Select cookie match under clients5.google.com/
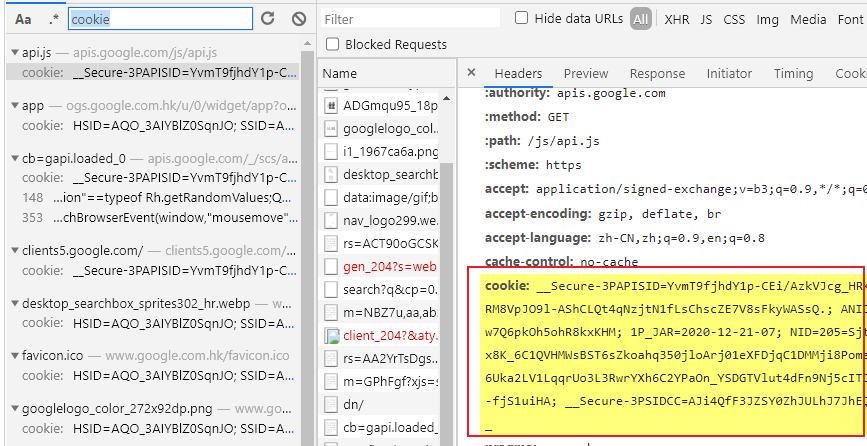 point(153,270)
